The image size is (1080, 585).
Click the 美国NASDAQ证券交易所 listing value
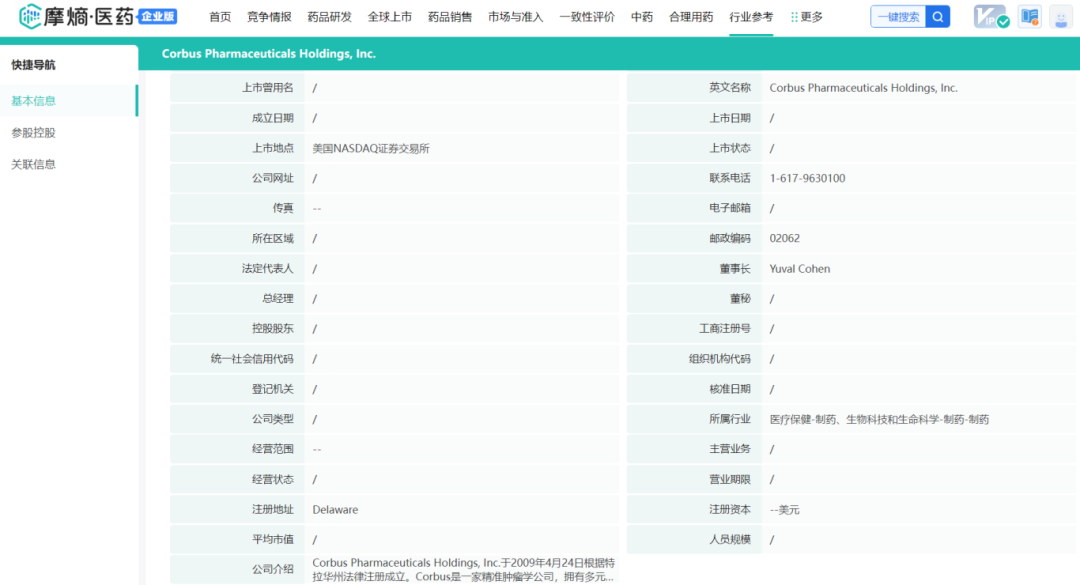tap(371, 148)
